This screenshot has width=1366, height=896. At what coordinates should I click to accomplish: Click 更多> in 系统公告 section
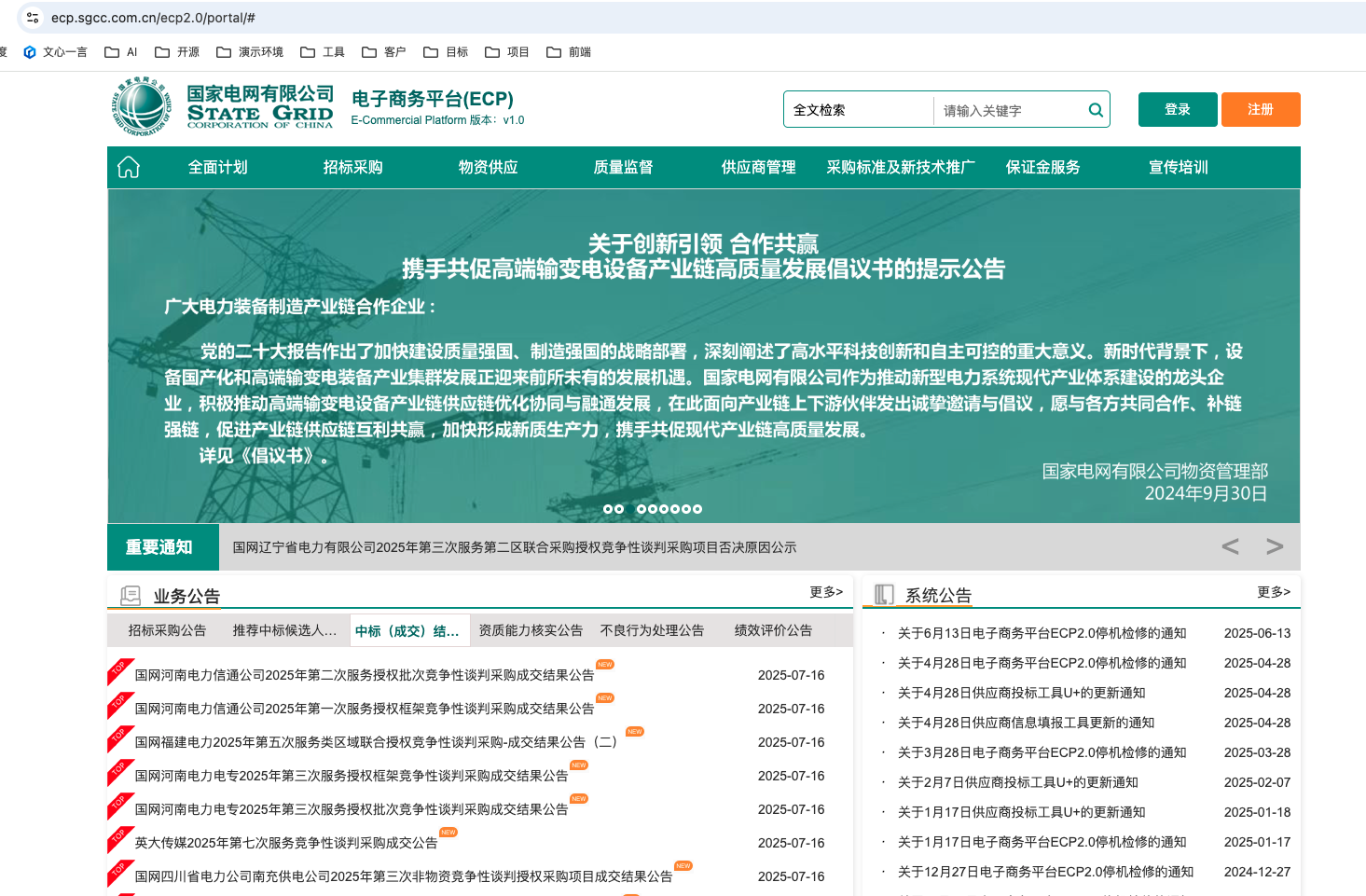click(1274, 592)
